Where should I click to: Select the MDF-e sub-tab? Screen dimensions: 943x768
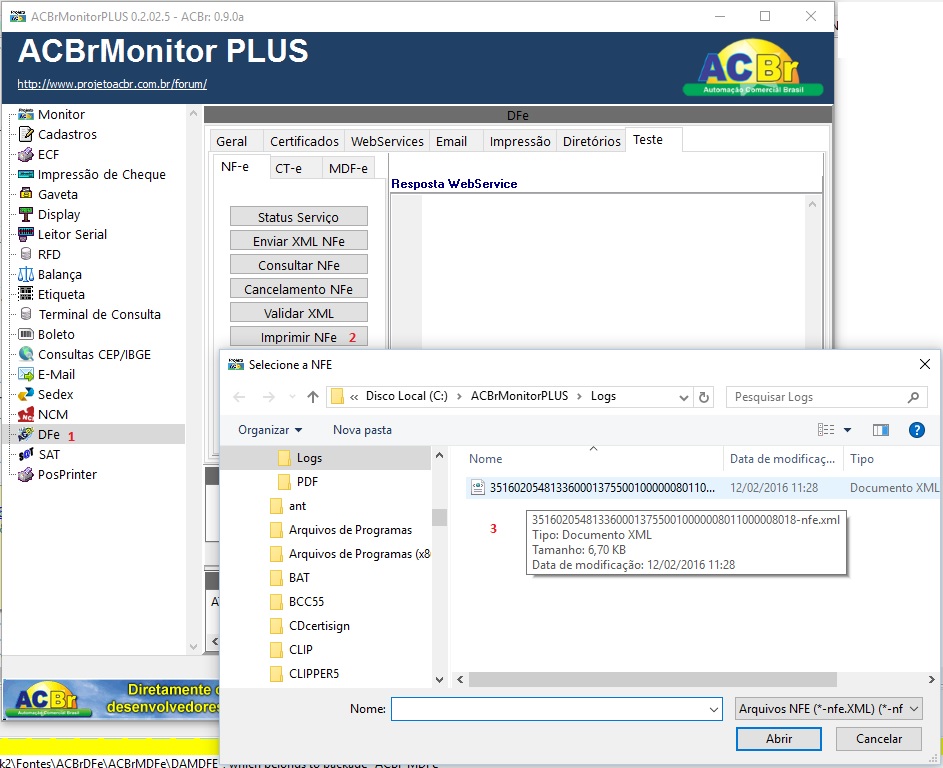tap(348, 168)
